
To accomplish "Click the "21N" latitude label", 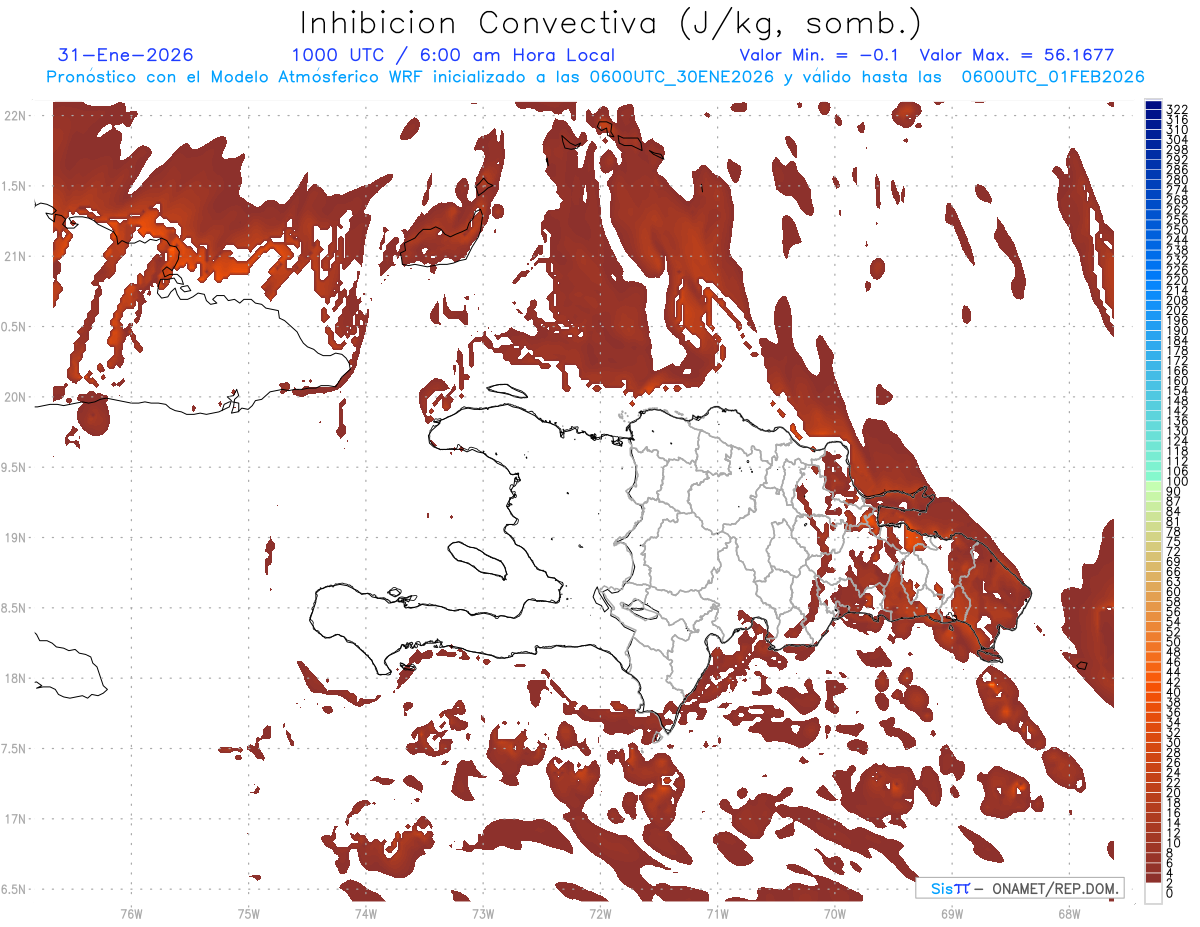I will 15,257.
